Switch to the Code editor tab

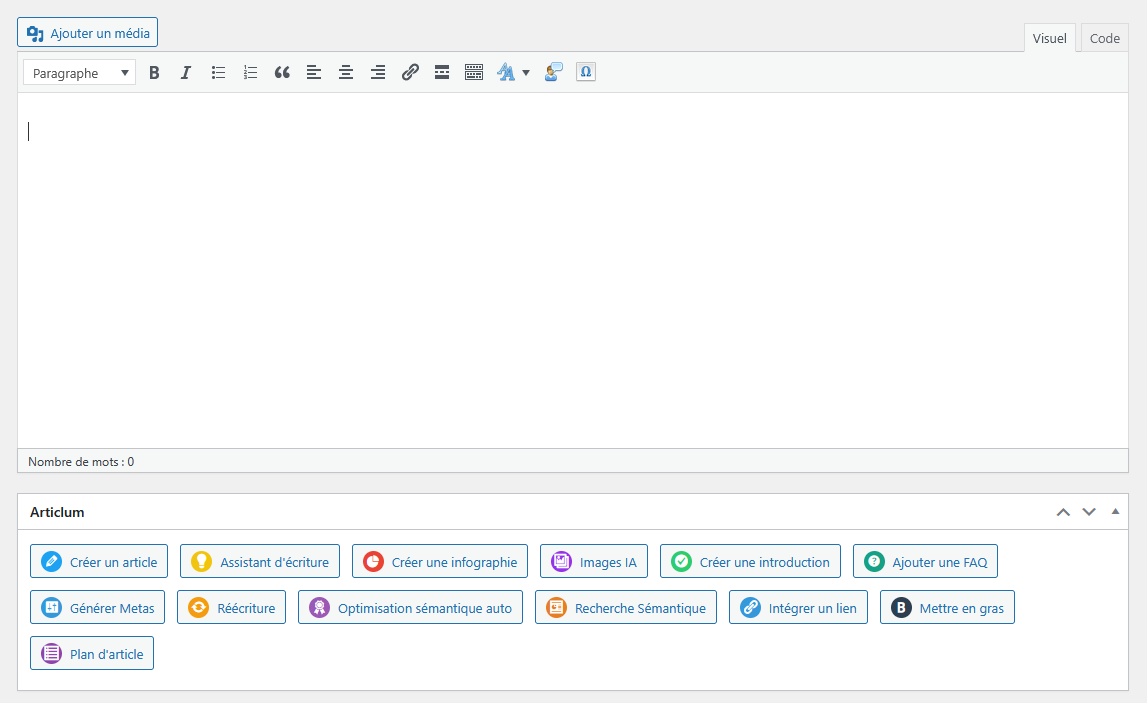1104,39
